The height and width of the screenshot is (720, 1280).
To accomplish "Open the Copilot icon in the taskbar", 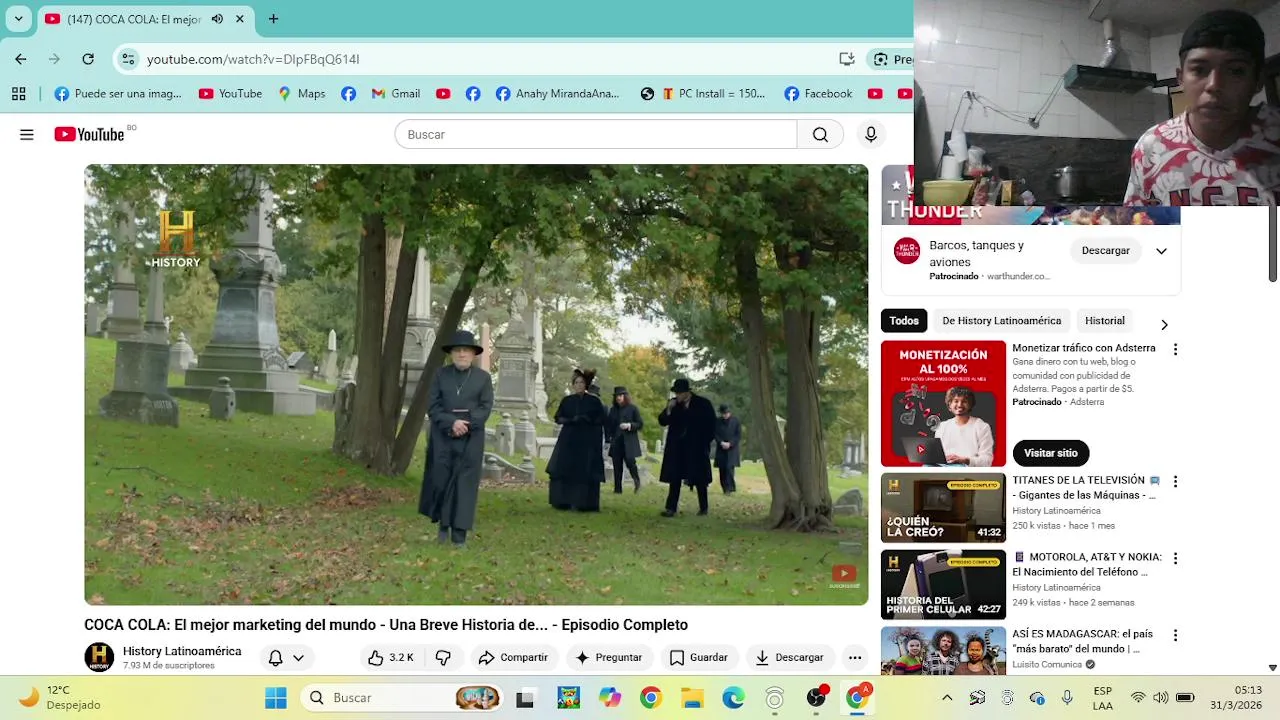I will click(x=609, y=697).
